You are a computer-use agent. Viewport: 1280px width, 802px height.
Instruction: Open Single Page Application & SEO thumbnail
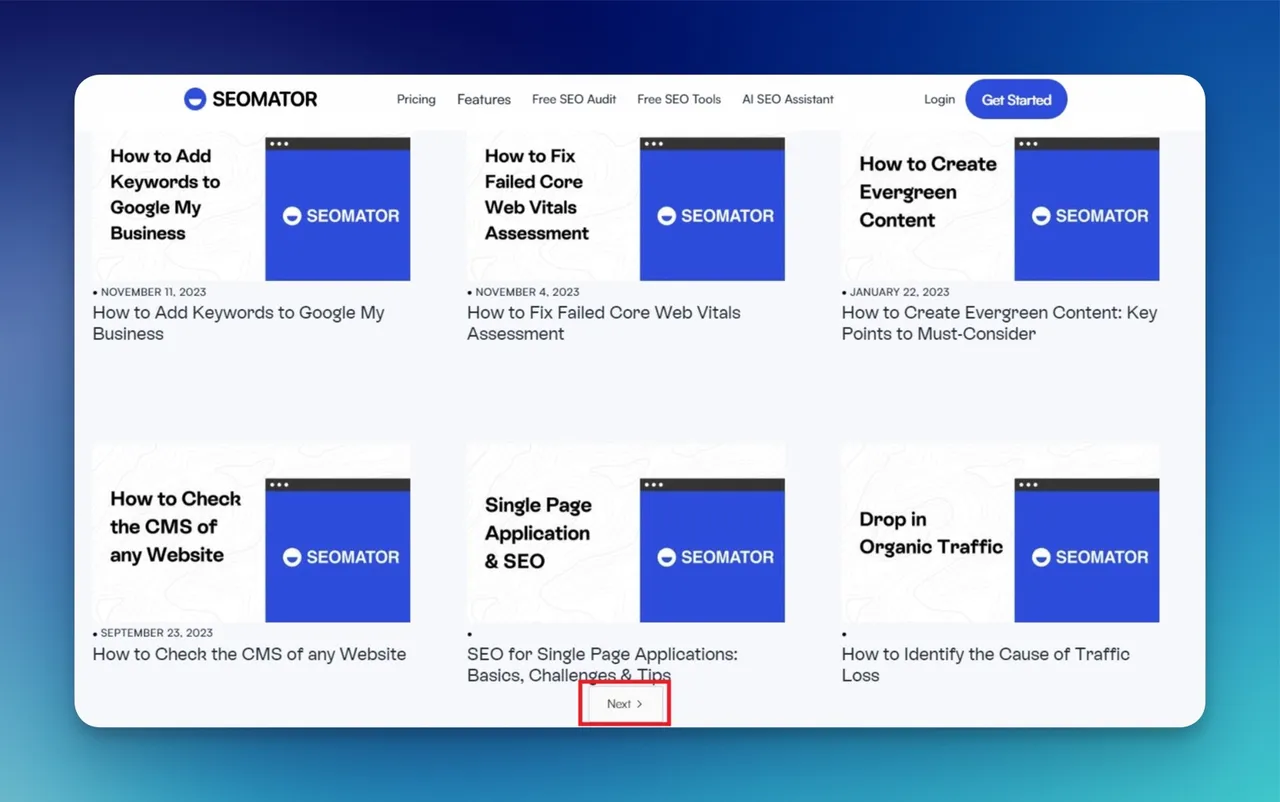point(626,533)
